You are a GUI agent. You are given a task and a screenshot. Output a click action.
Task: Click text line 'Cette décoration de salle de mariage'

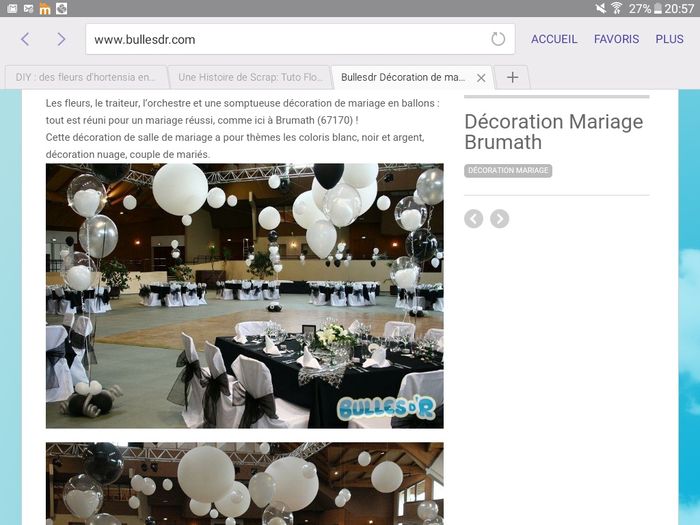pos(235,138)
